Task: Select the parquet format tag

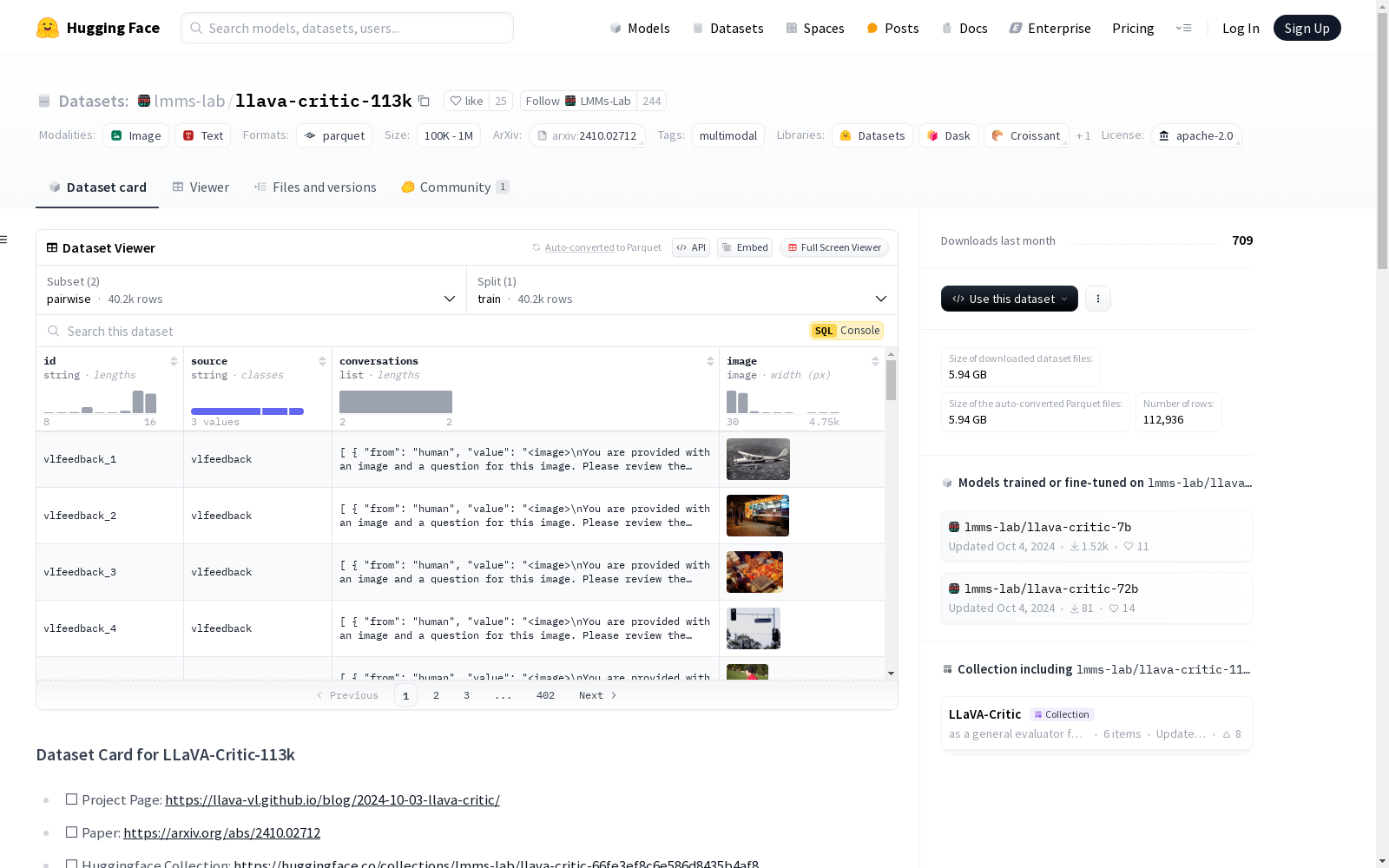Action: (334, 135)
